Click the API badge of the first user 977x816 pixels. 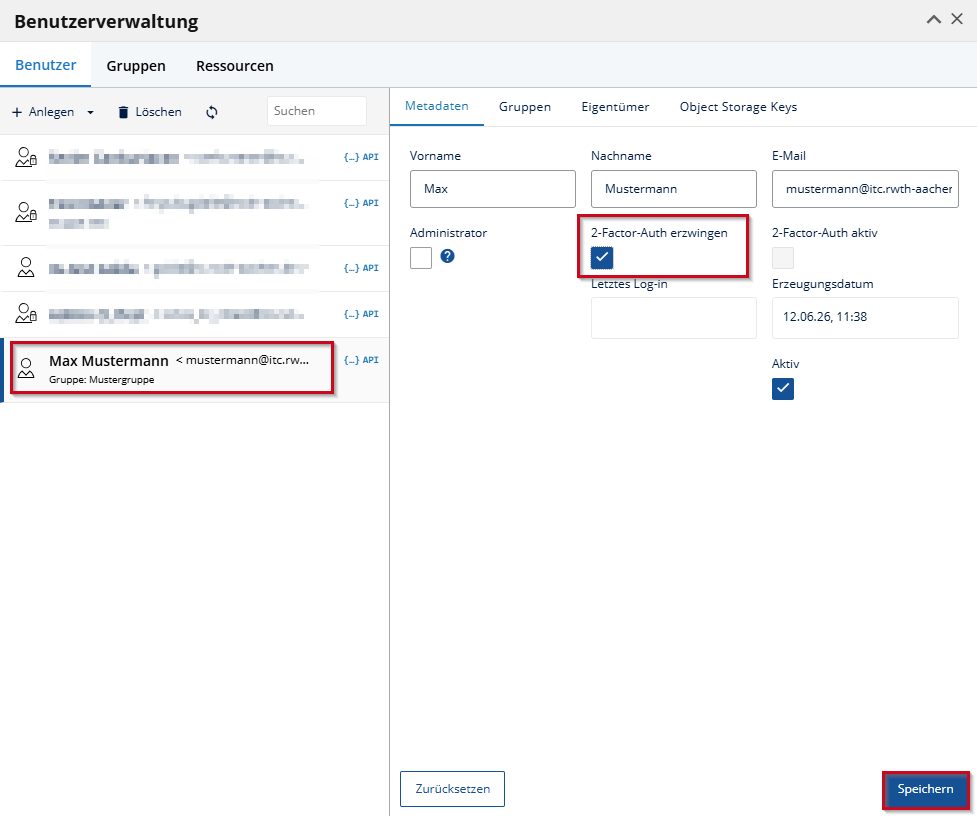coord(361,157)
